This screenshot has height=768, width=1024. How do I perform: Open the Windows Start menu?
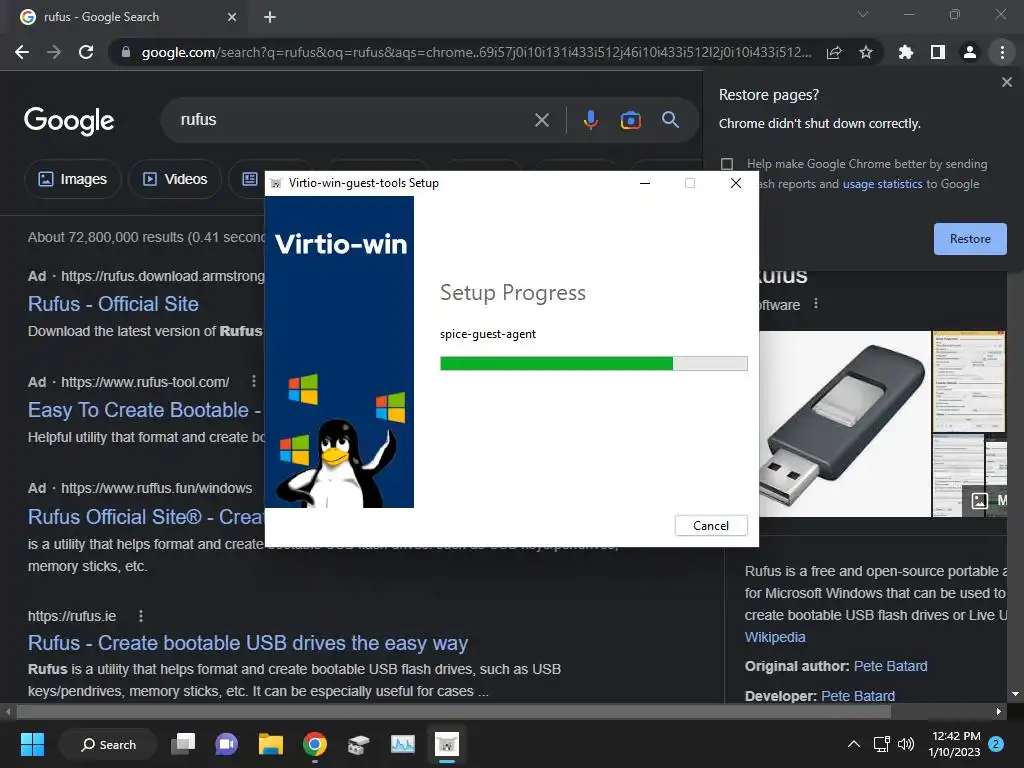tap(32, 744)
